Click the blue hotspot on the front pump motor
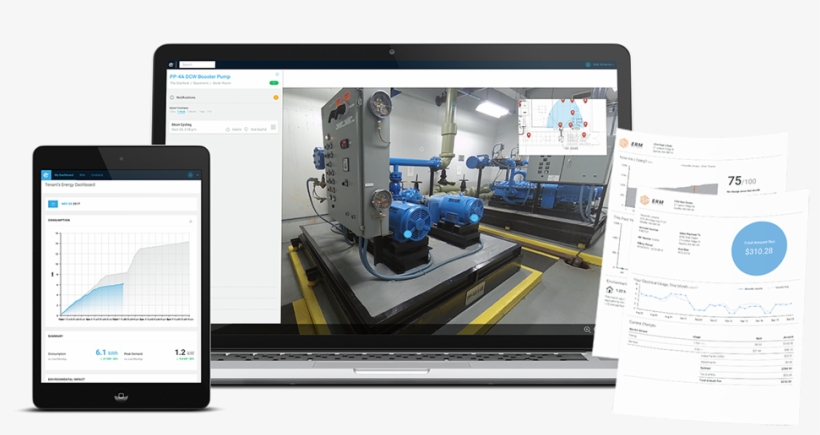 click(408, 235)
